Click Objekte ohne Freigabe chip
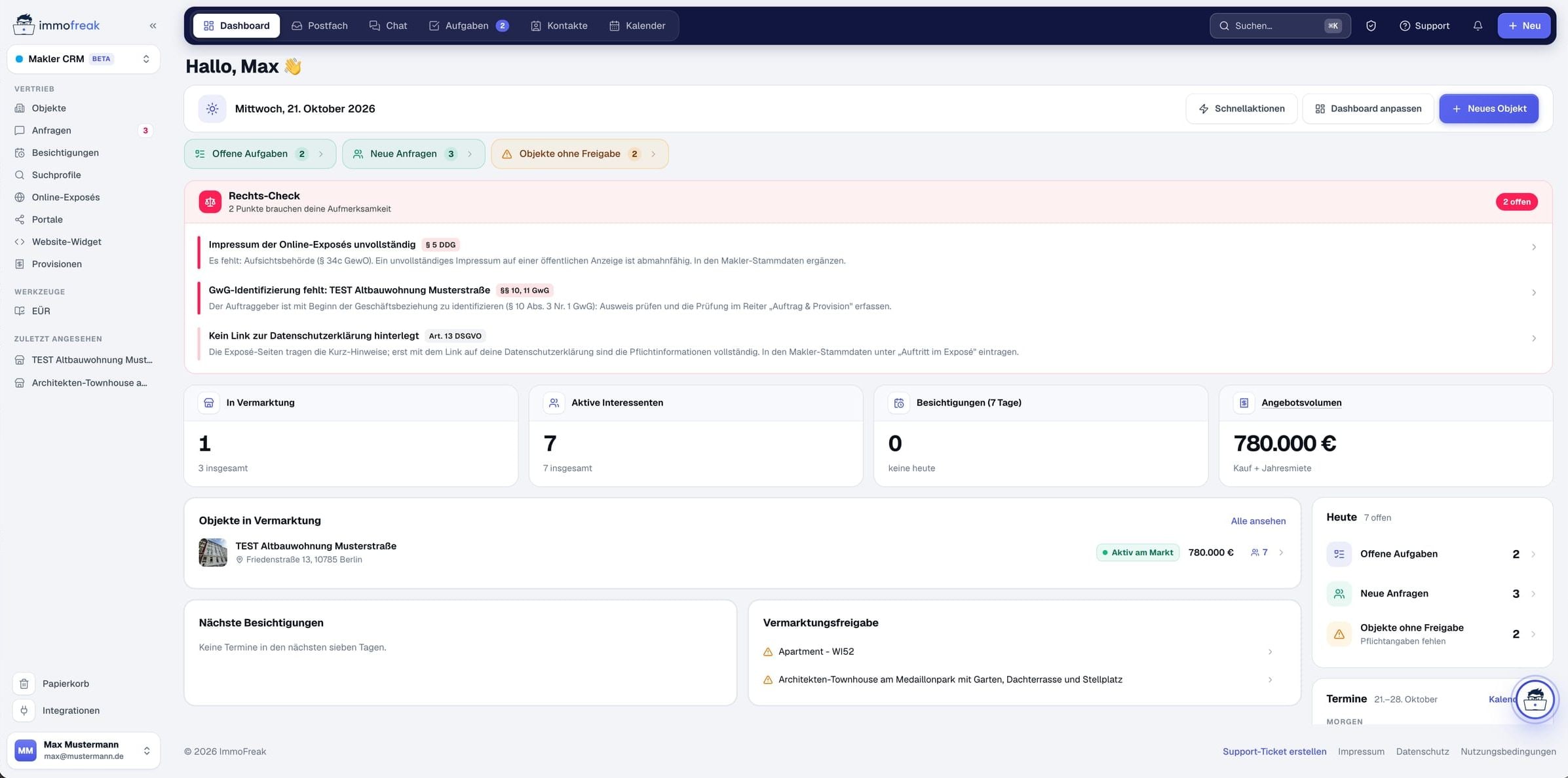 click(579, 154)
